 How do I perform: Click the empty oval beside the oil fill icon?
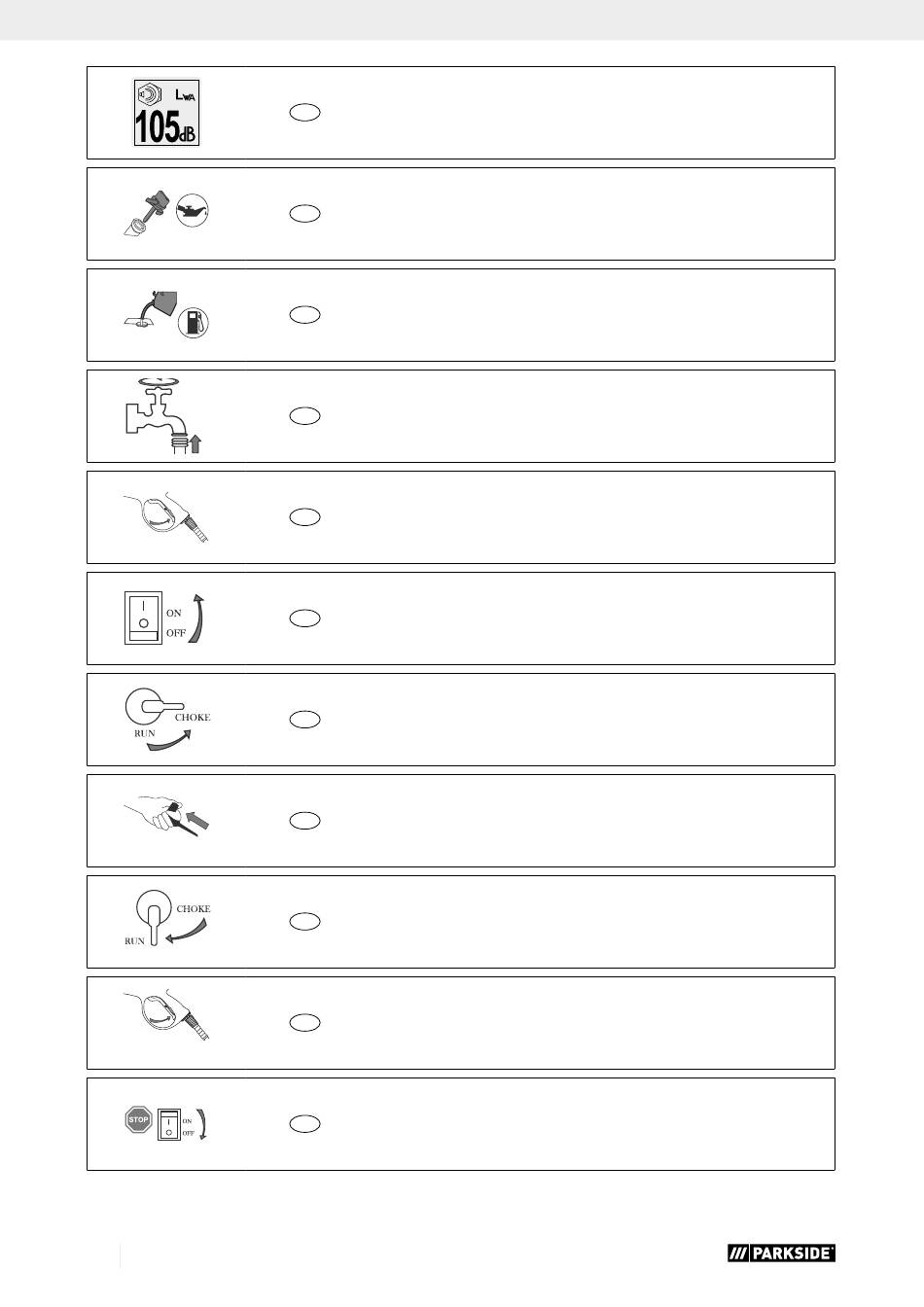coord(304,214)
